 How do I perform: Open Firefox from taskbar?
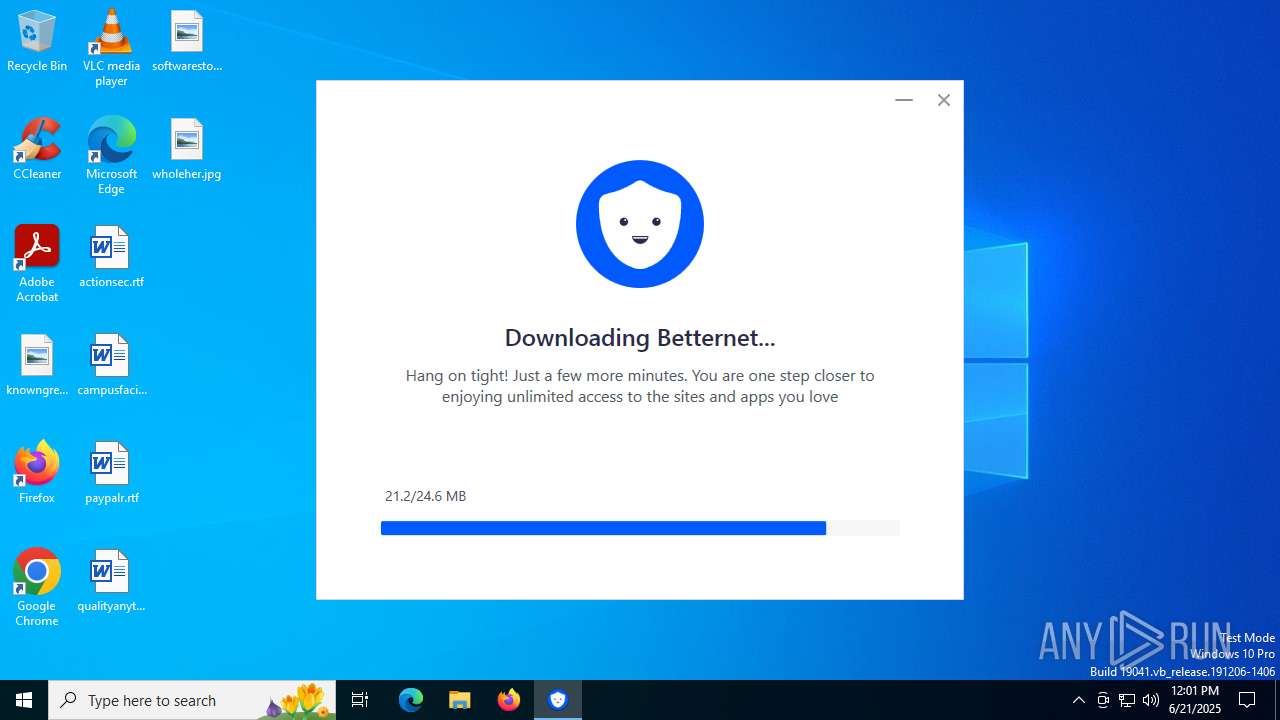point(509,700)
